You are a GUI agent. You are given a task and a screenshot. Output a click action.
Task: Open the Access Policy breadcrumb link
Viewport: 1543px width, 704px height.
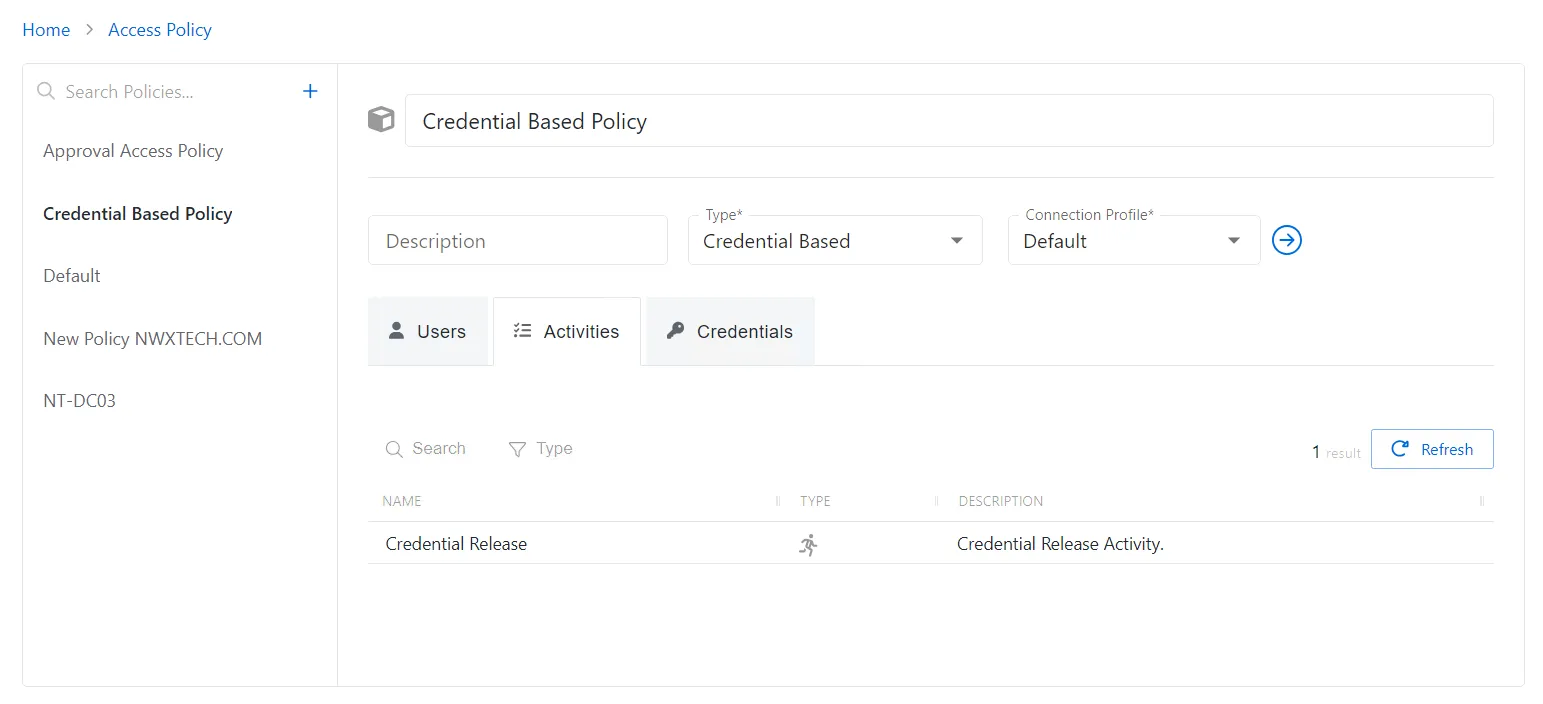coord(160,30)
